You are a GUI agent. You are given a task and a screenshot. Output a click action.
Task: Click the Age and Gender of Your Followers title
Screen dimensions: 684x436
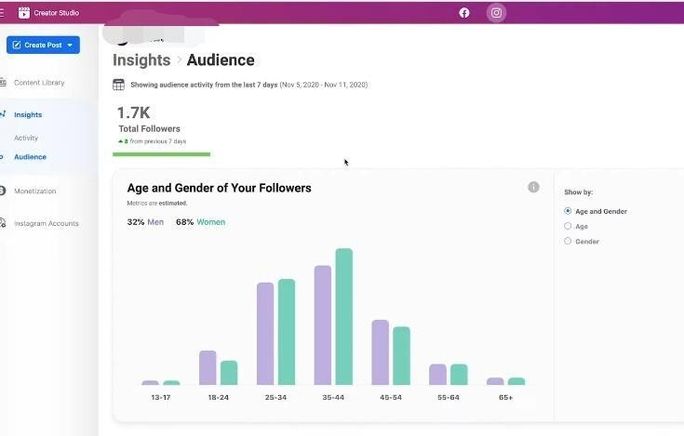tap(219, 188)
